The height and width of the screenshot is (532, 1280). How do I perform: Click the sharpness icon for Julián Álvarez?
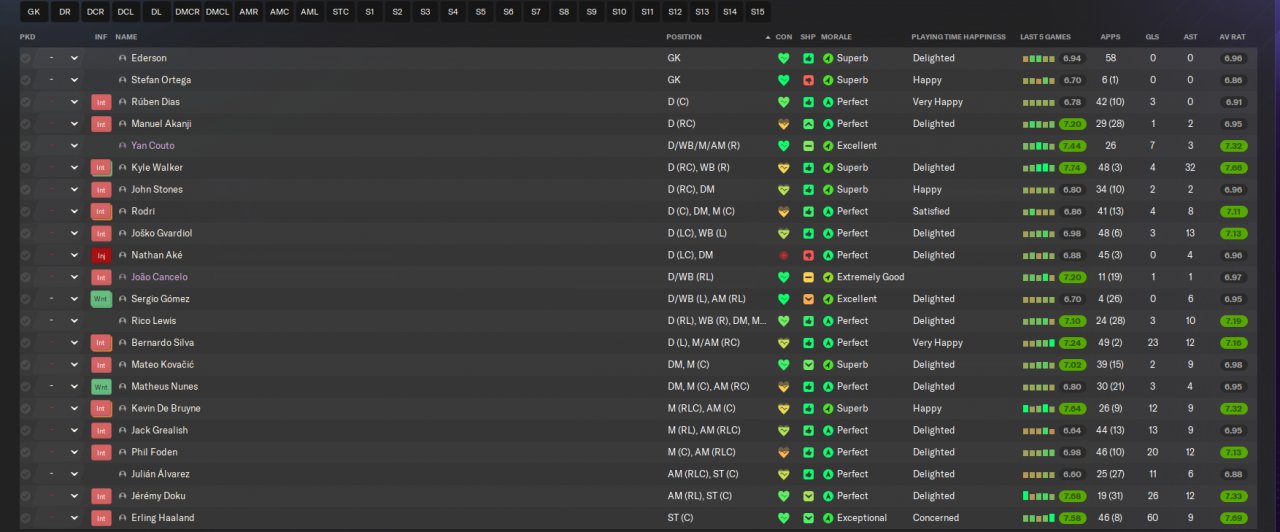point(808,474)
